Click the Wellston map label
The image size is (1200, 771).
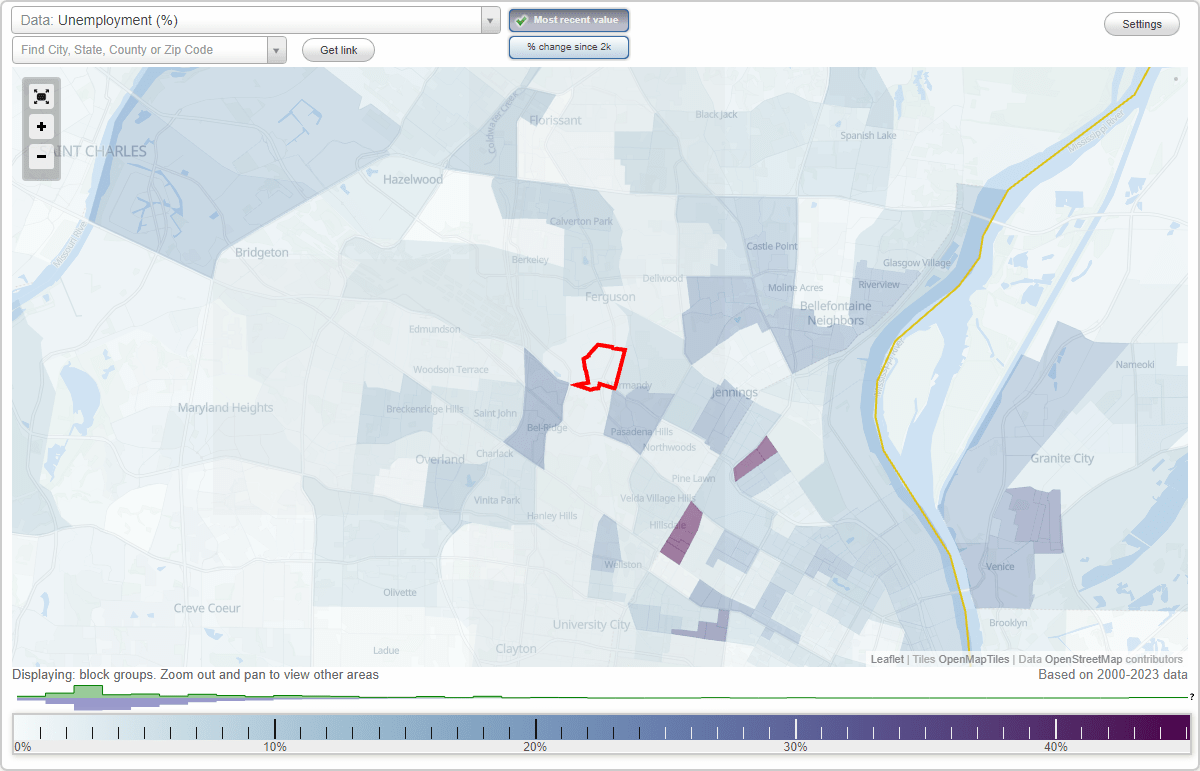(x=623, y=565)
